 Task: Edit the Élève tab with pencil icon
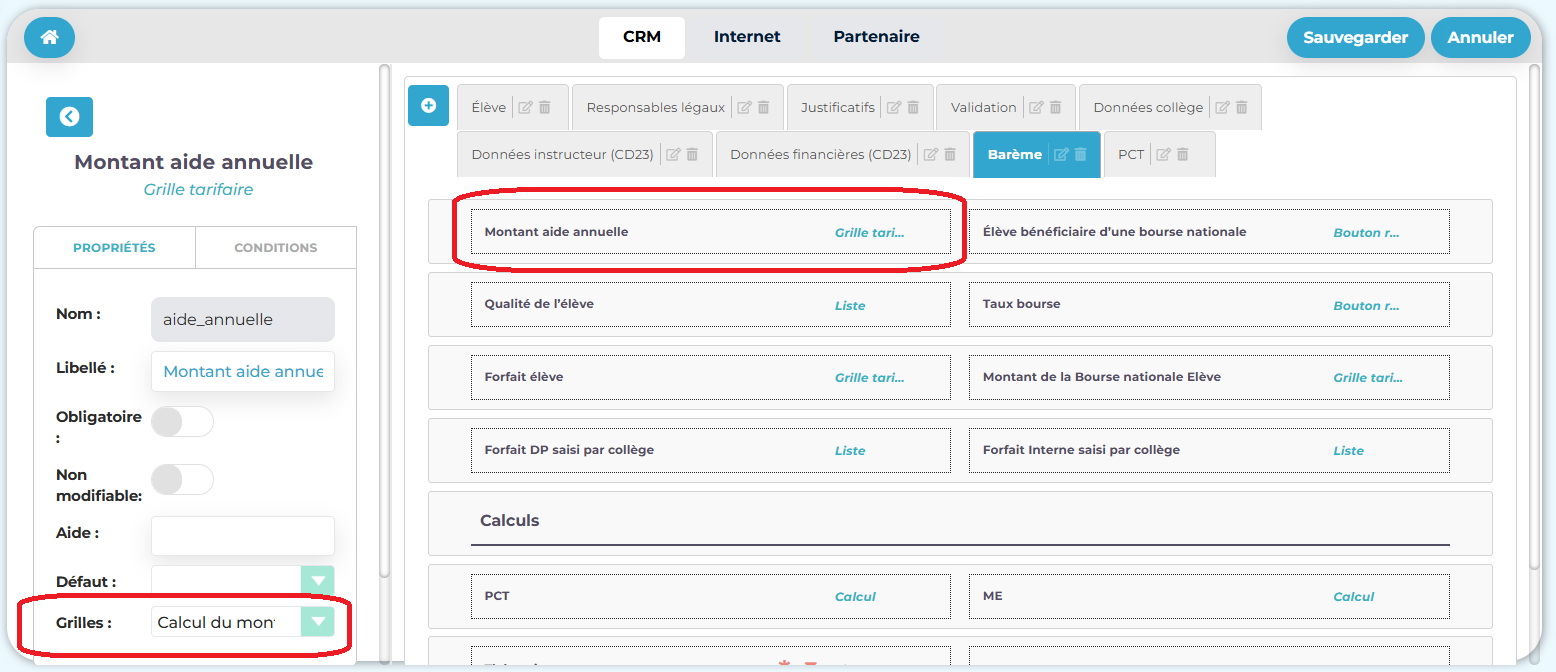click(x=526, y=108)
